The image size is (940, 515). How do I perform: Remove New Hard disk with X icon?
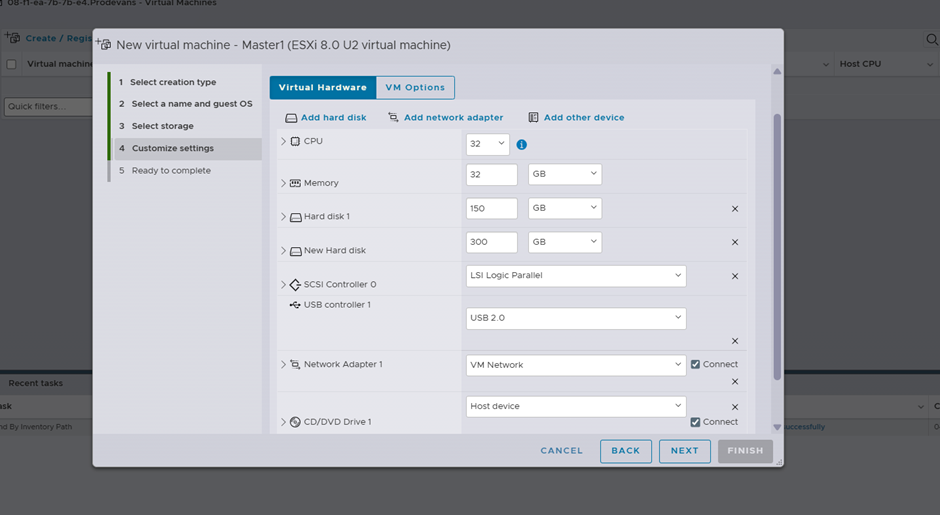tap(735, 242)
